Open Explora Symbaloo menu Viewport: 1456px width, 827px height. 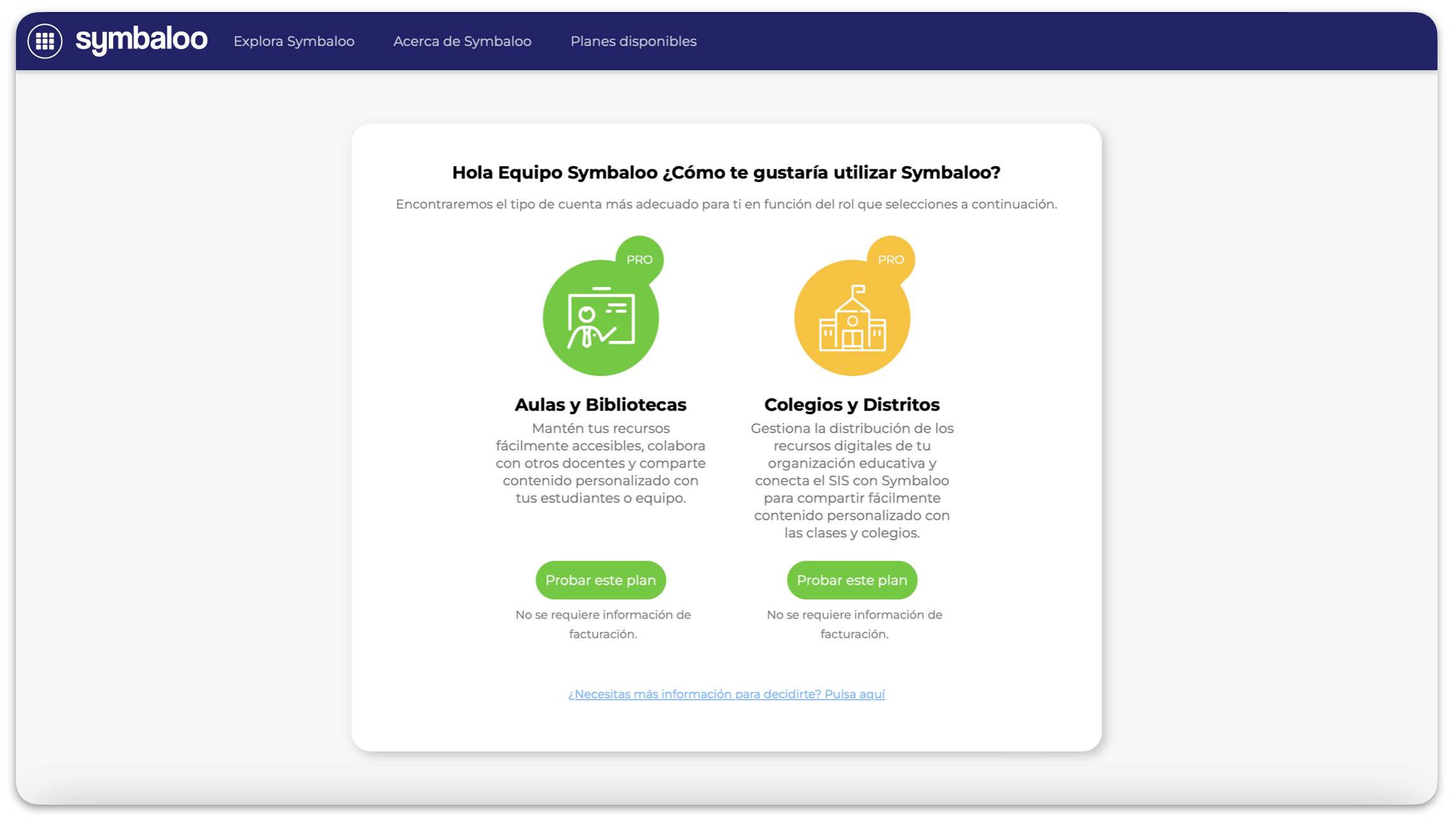pos(294,41)
